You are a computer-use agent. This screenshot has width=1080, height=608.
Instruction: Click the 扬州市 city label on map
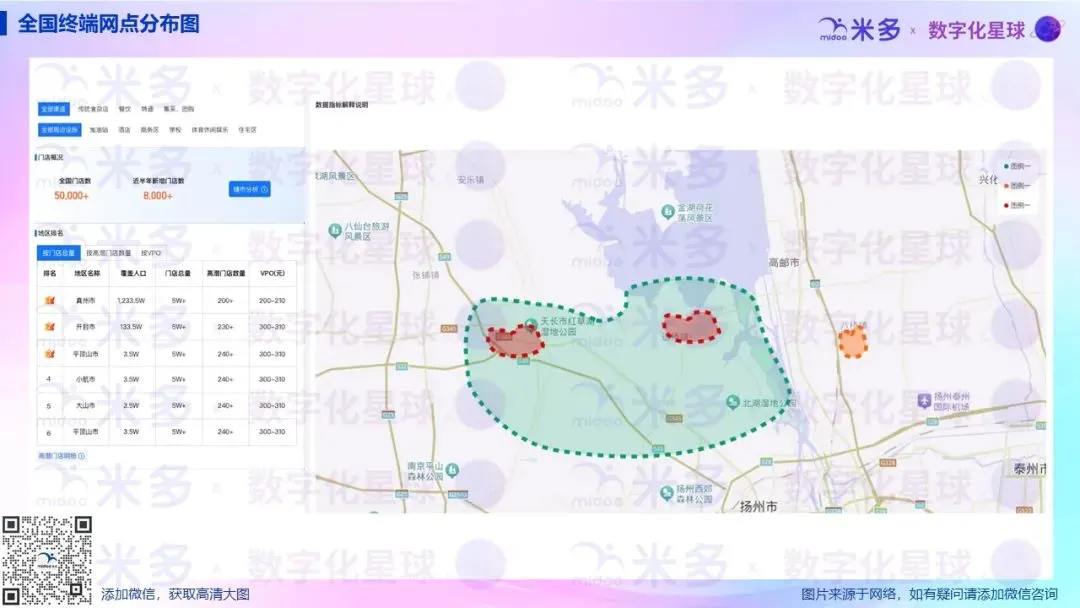[758, 506]
